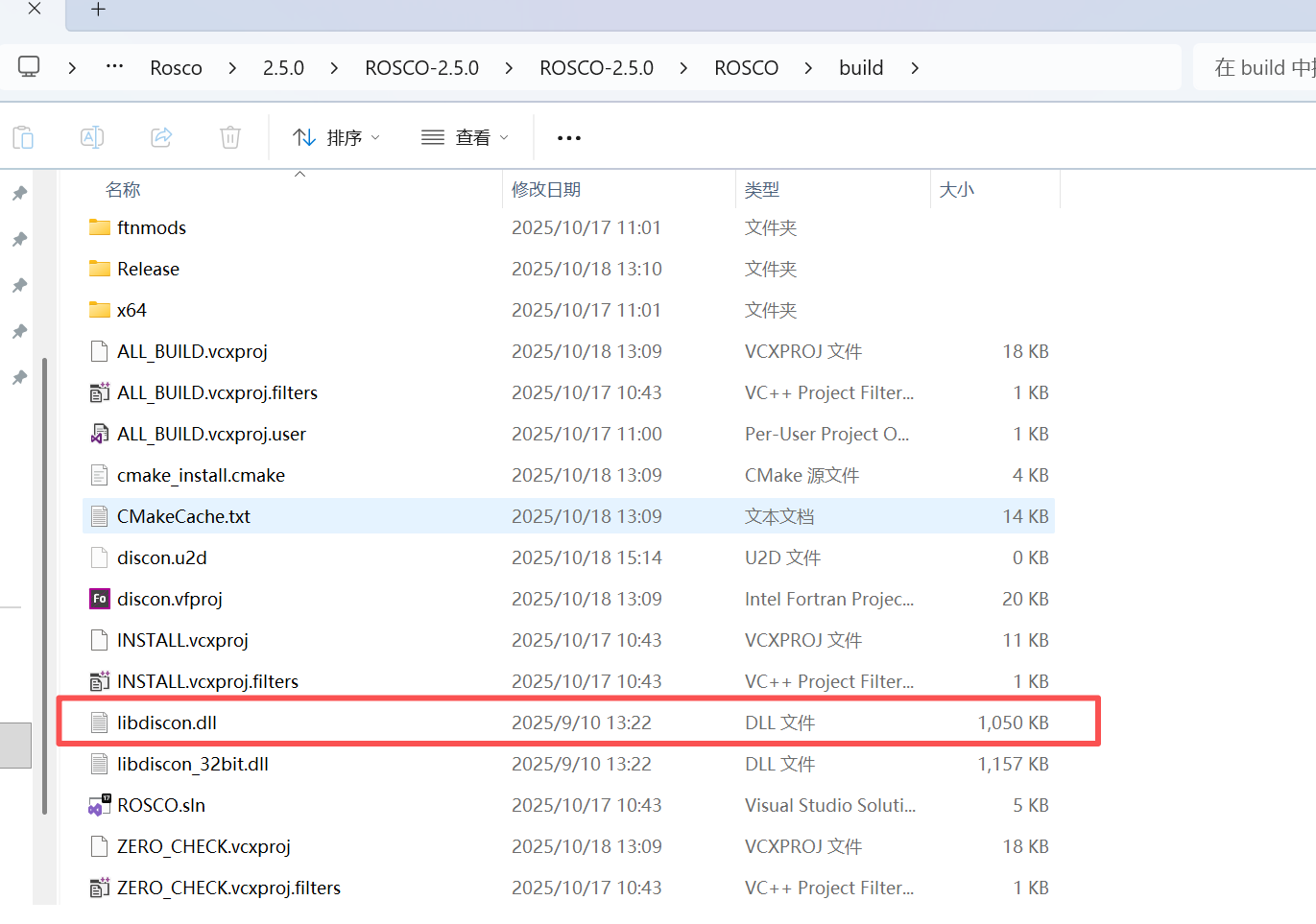Click the delete (trash) icon in the toolbar
Viewport: 1316px width, 924px height.
point(229,136)
